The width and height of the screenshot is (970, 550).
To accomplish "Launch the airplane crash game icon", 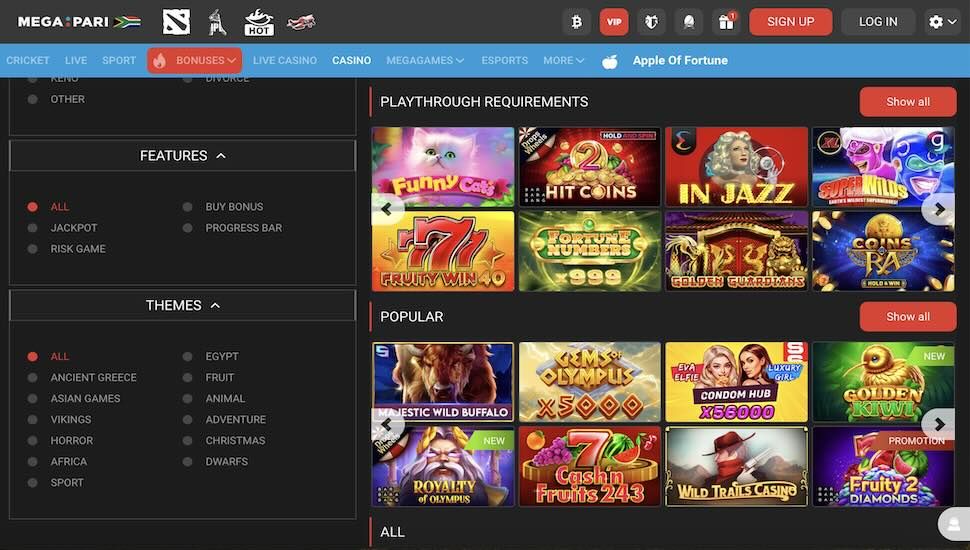I will point(301,23).
